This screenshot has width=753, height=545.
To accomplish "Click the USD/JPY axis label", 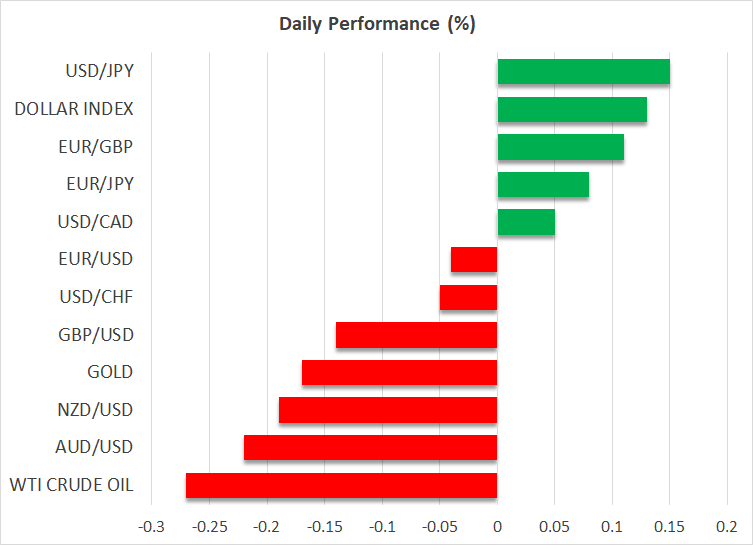I will pos(100,72).
